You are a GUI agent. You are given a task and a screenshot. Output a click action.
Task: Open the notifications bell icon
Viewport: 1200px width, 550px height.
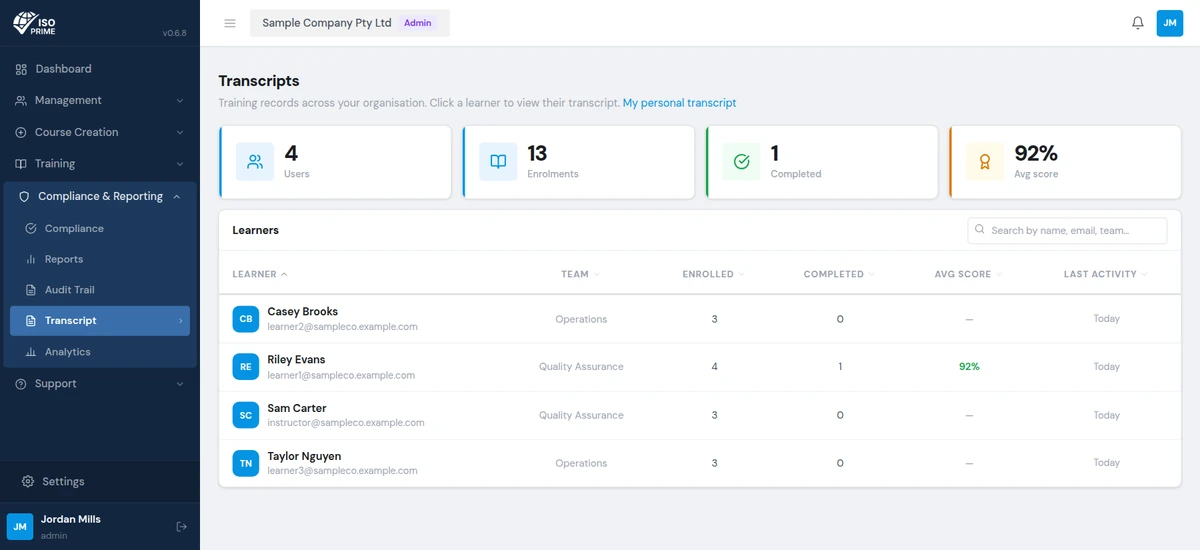click(1138, 23)
